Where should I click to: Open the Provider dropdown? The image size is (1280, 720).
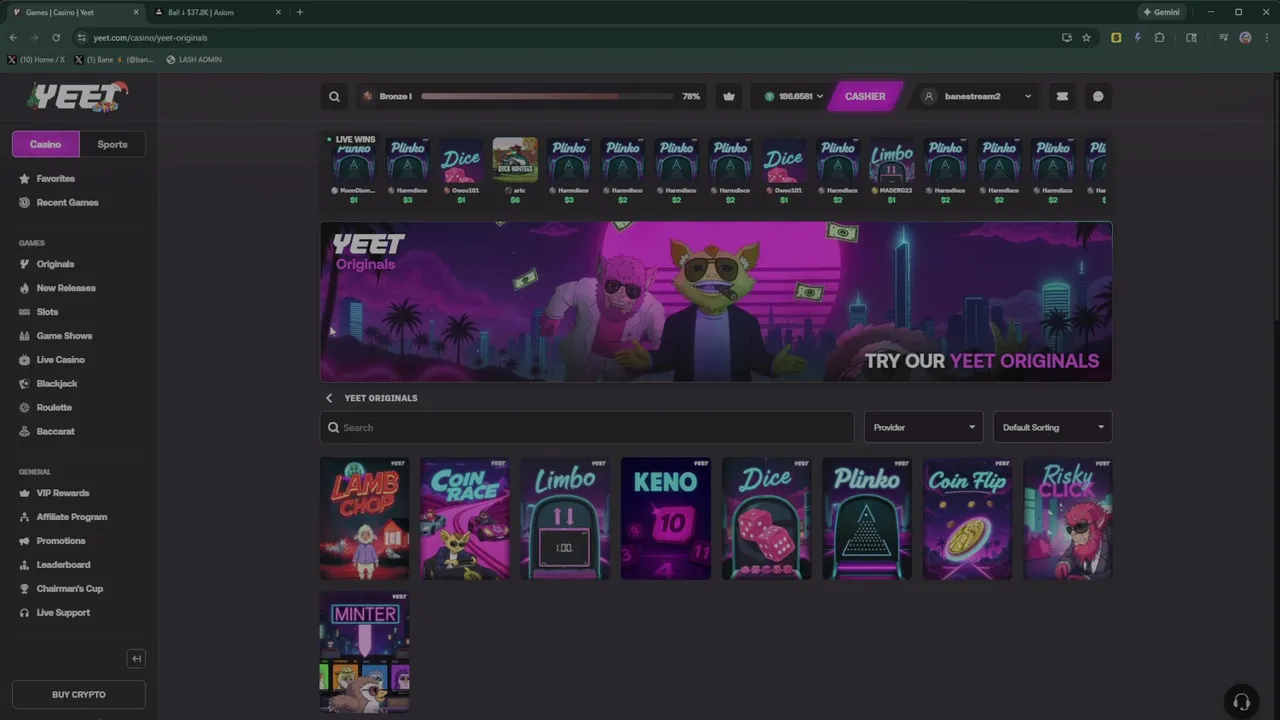point(923,427)
